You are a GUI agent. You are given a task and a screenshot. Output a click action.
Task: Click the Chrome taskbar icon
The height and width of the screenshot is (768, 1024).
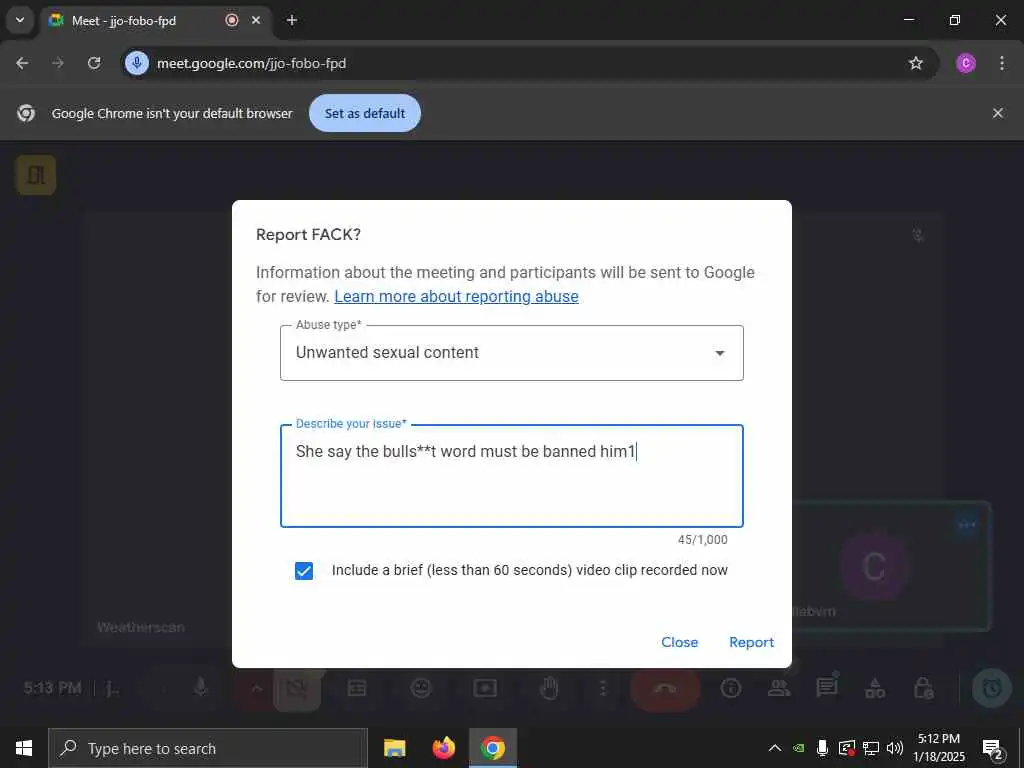[493, 748]
